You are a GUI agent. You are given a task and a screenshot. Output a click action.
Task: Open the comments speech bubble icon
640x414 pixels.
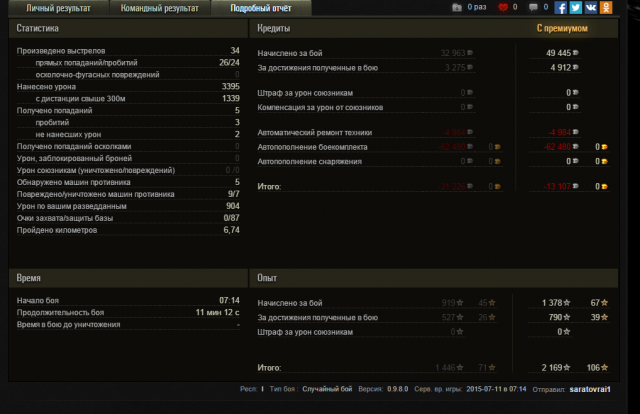[x=533, y=7]
